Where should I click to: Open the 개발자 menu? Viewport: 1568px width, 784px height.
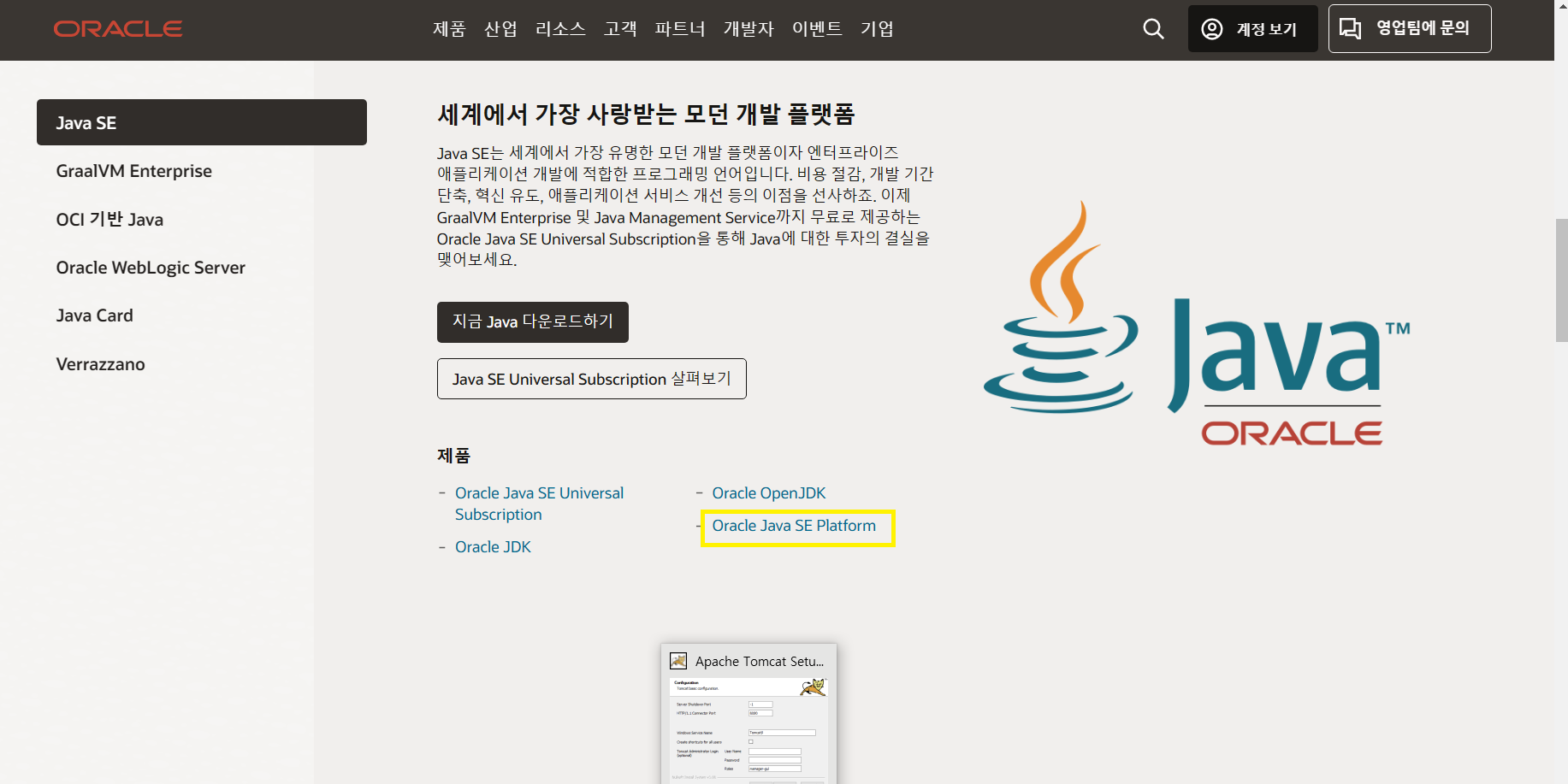click(748, 29)
